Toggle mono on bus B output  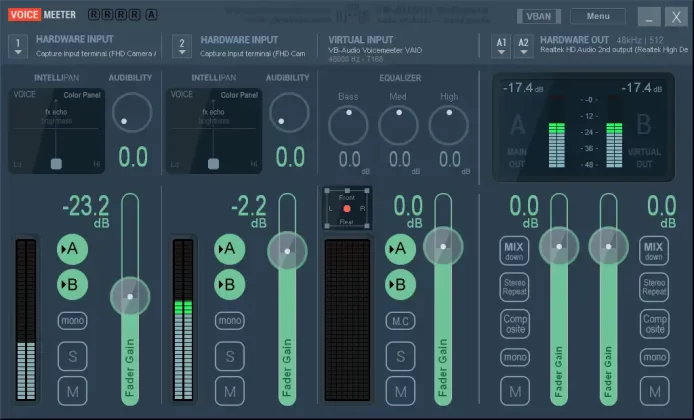pyautogui.click(x=654, y=357)
